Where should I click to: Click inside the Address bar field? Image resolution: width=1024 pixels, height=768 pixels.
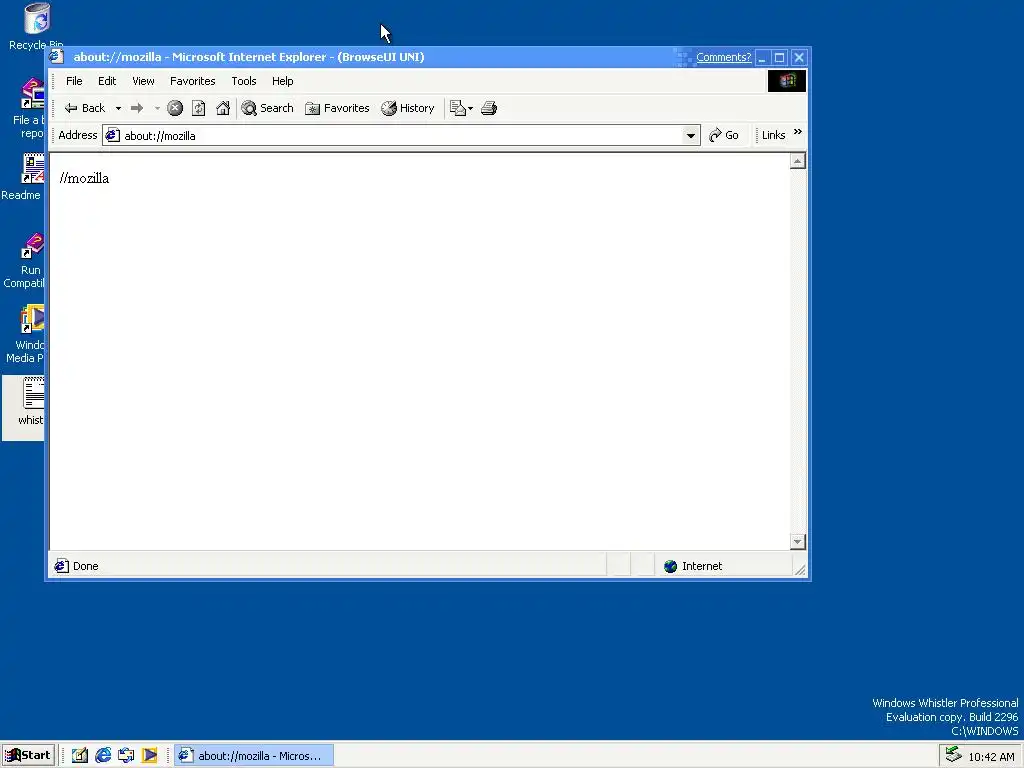point(400,136)
